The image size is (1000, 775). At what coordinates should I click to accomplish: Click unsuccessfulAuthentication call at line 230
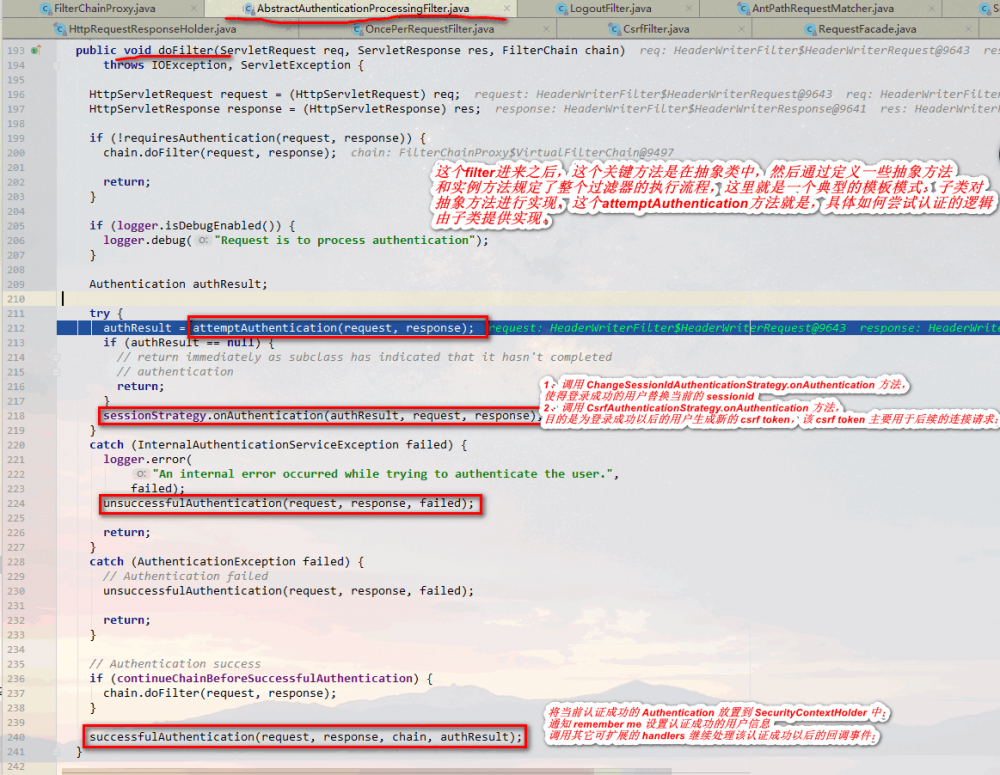click(x=288, y=591)
